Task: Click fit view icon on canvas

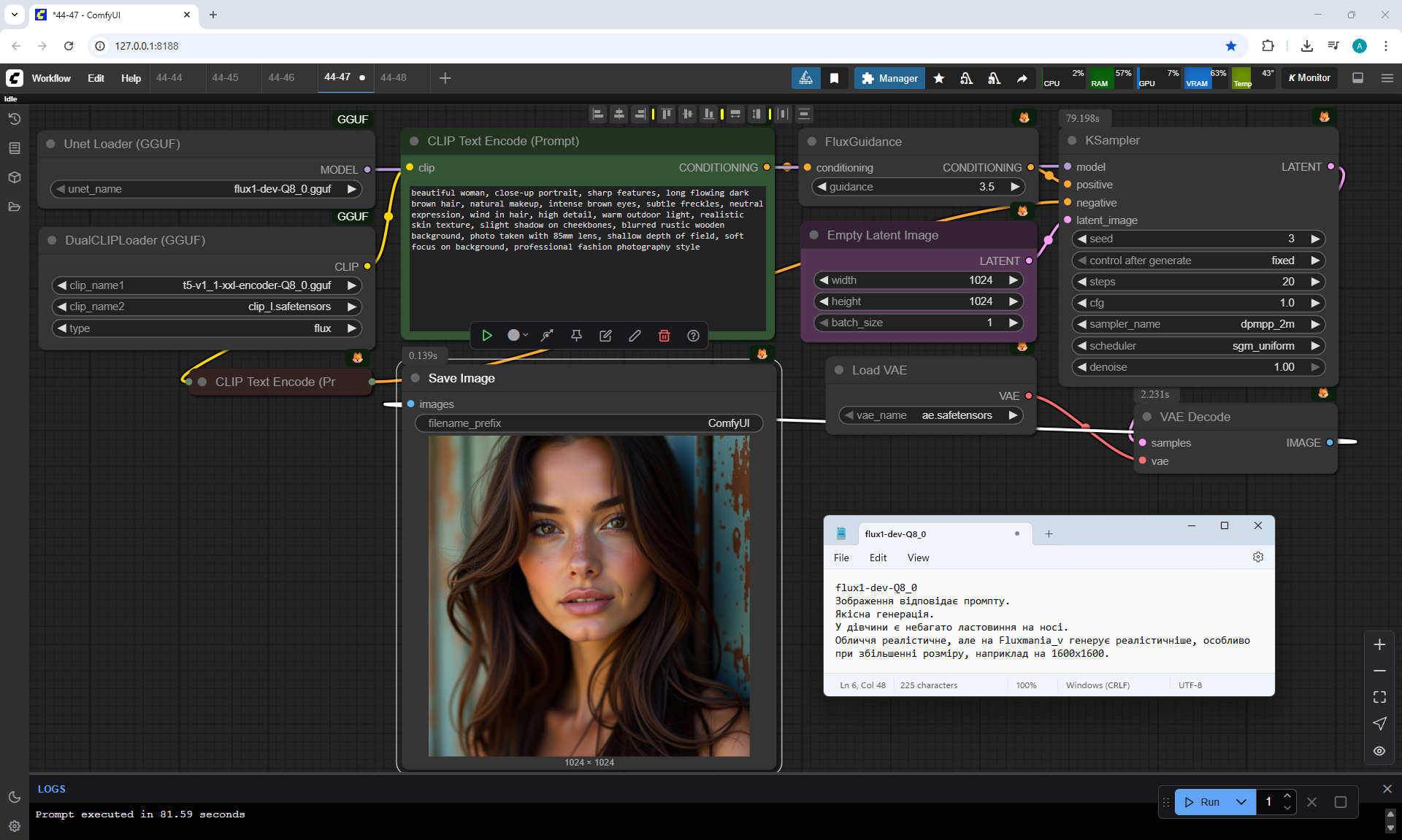Action: [1379, 697]
